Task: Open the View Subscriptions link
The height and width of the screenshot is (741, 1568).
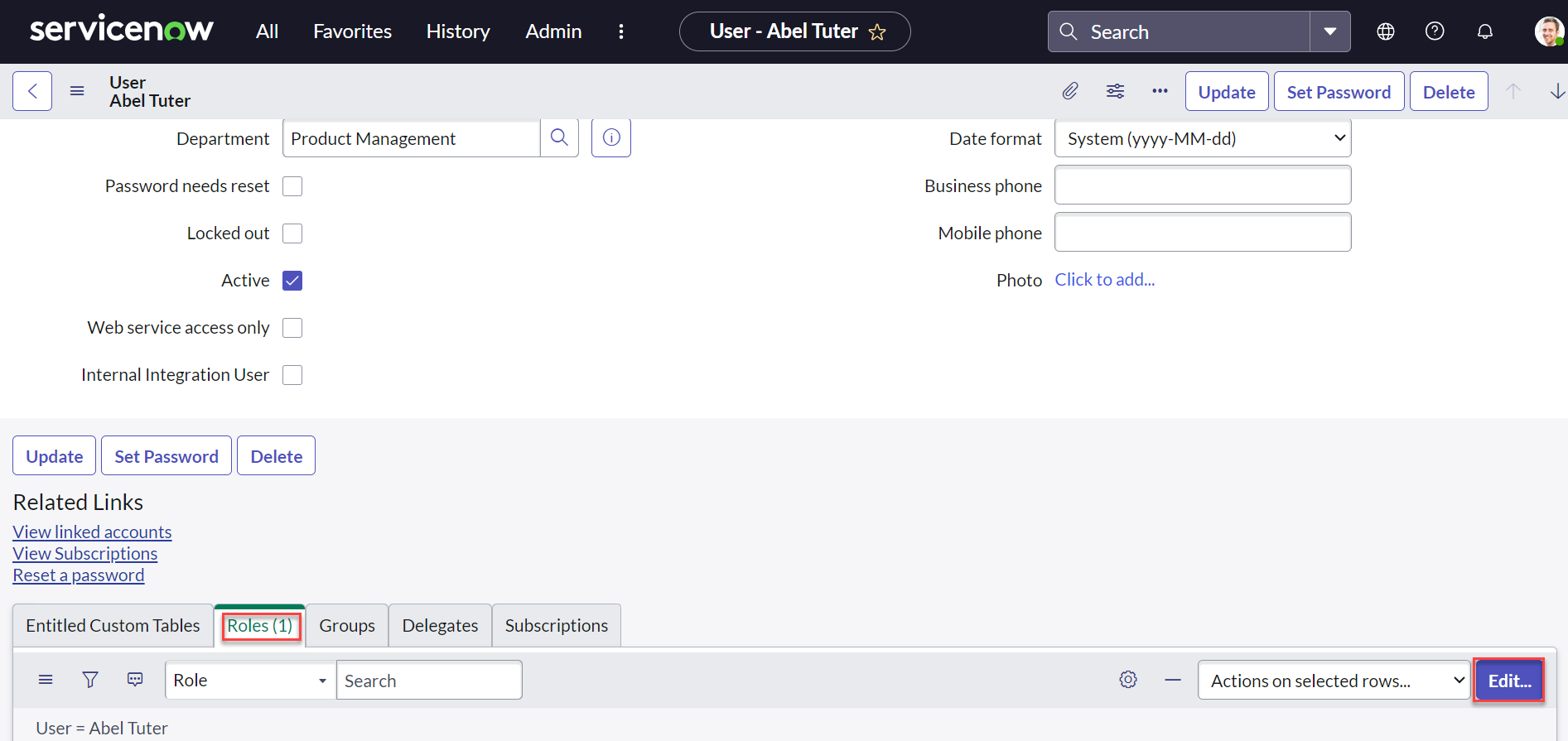Action: [85, 554]
